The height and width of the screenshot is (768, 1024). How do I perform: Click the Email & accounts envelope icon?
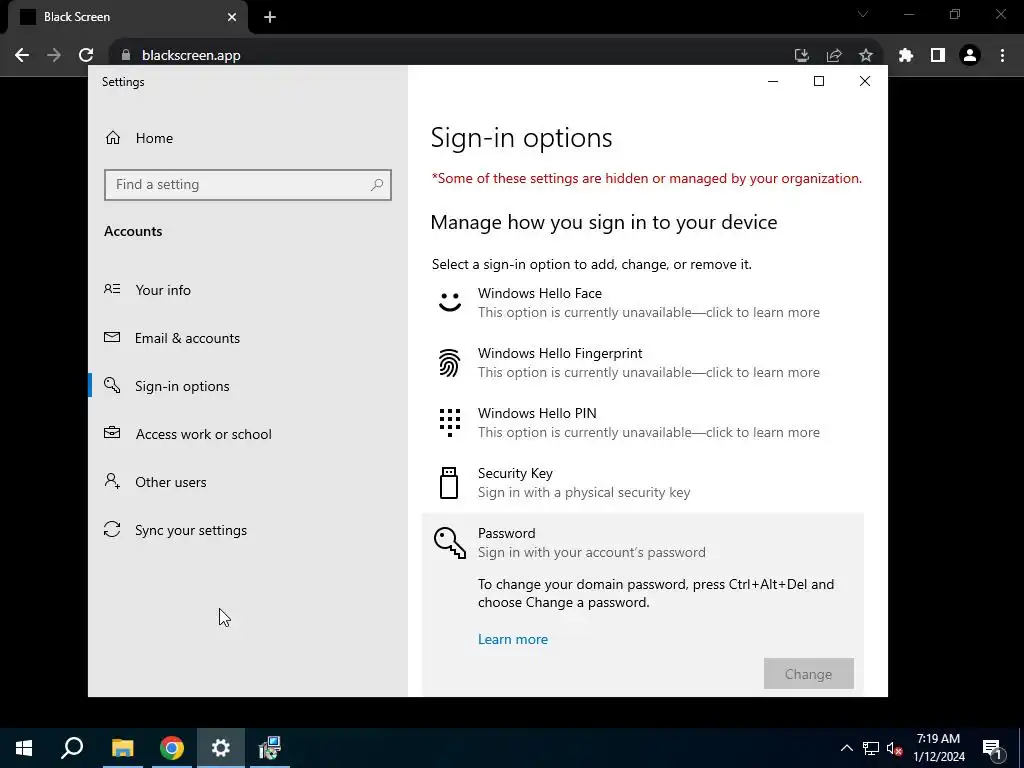tap(112, 337)
